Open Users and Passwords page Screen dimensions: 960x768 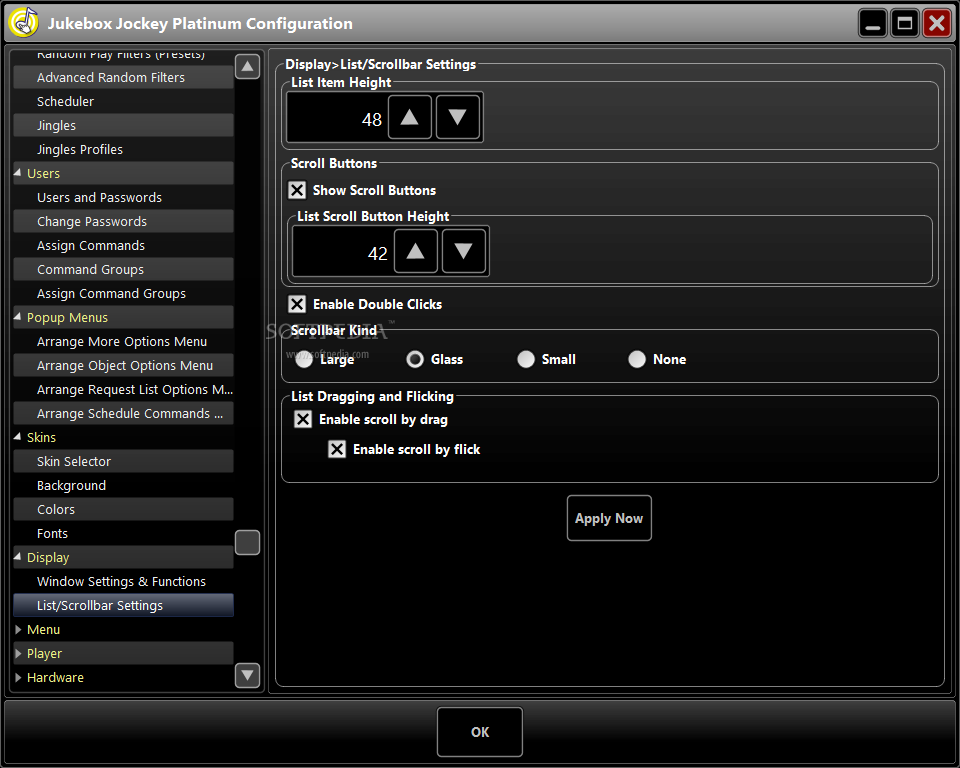(x=123, y=197)
